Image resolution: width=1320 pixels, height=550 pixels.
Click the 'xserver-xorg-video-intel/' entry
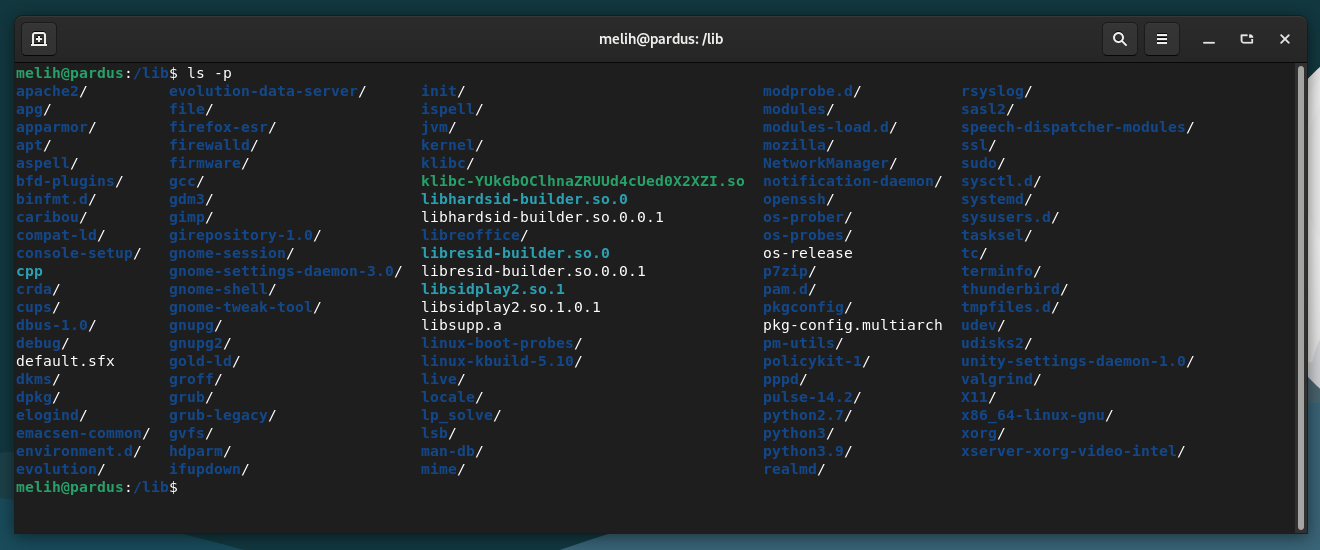pos(1073,451)
